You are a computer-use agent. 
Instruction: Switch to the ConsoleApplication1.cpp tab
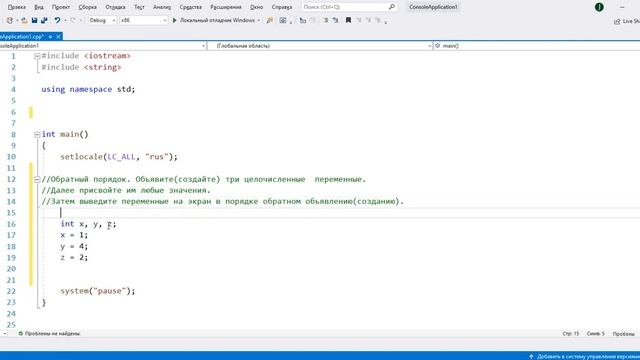(x=22, y=37)
